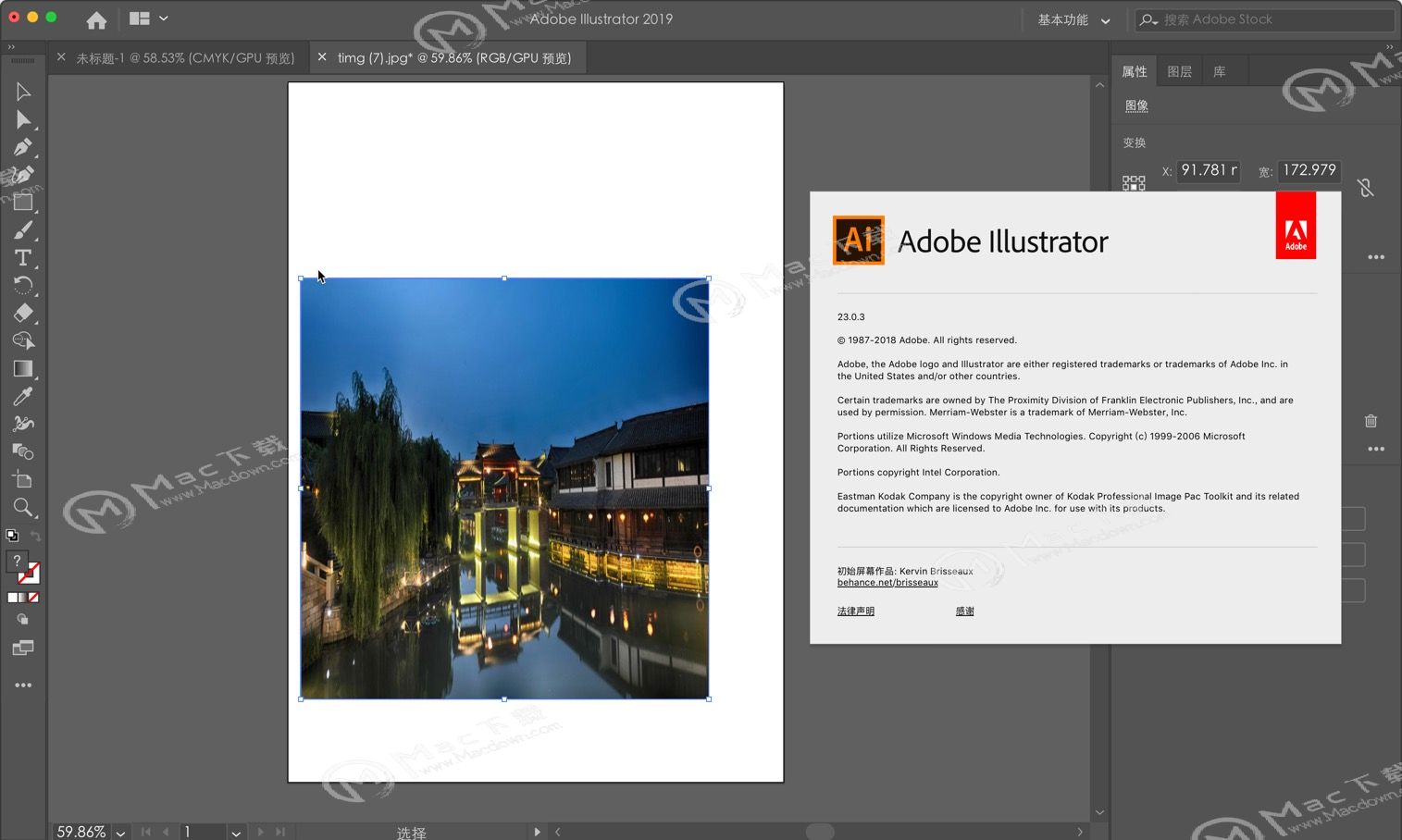
Task: Select the Rectangle tool
Action: pos(23,202)
